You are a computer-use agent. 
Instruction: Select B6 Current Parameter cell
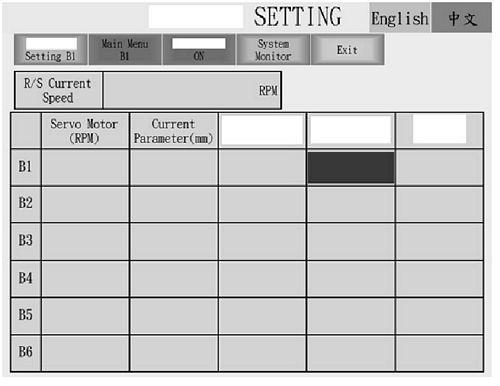click(x=174, y=353)
